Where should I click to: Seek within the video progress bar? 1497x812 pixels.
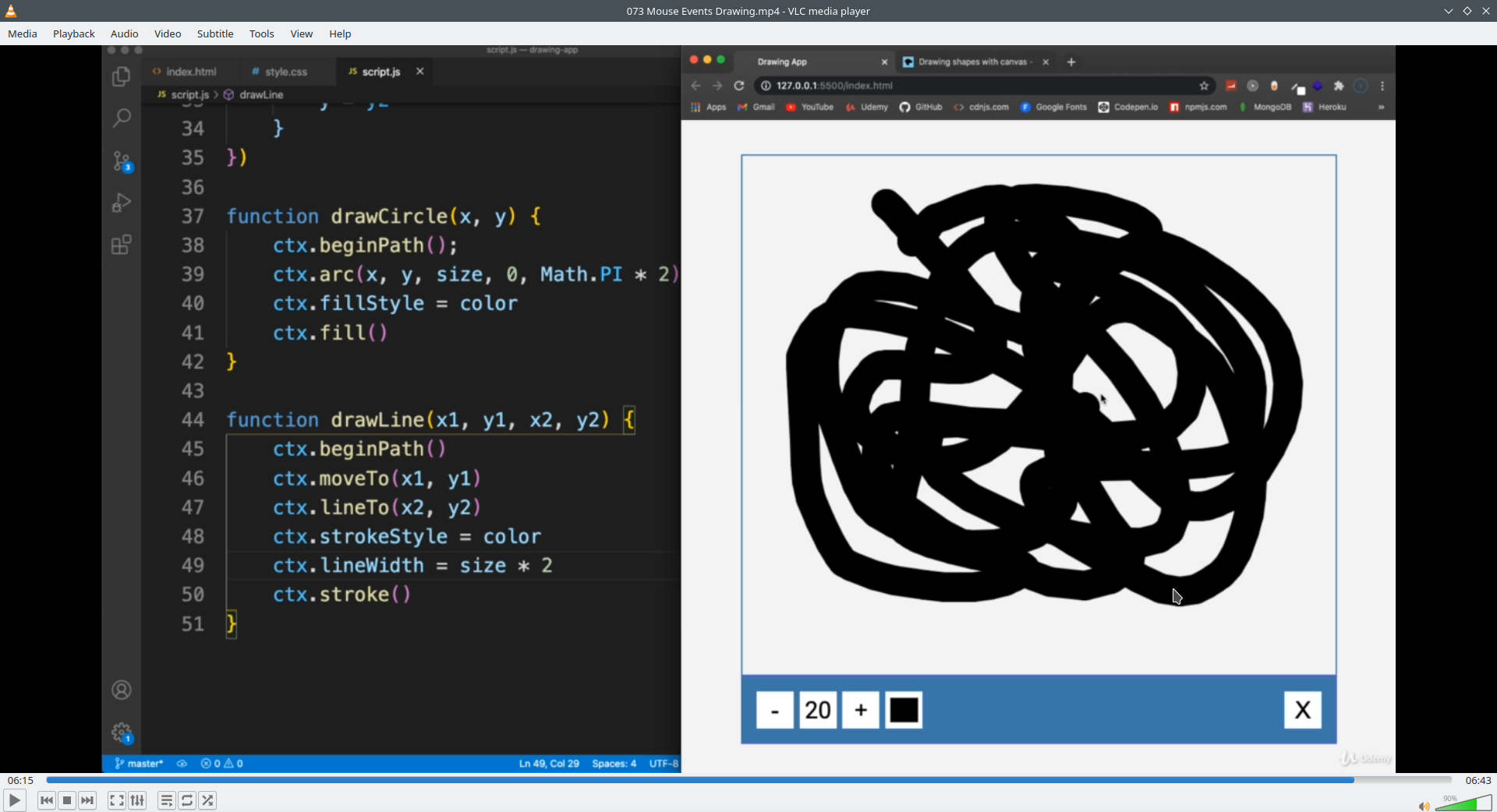(x=748, y=780)
